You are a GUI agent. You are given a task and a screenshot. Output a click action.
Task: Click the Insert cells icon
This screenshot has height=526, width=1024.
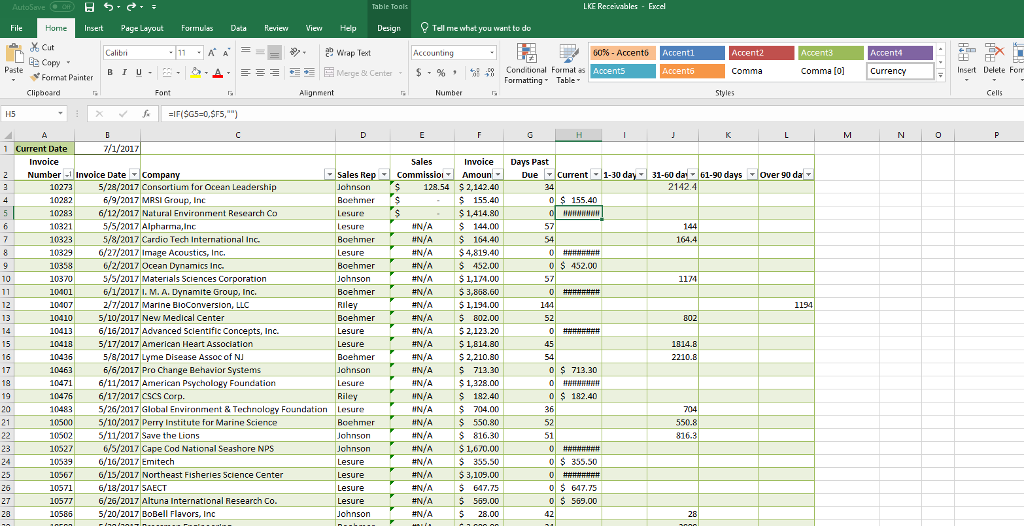pyautogui.click(x=967, y=52)
